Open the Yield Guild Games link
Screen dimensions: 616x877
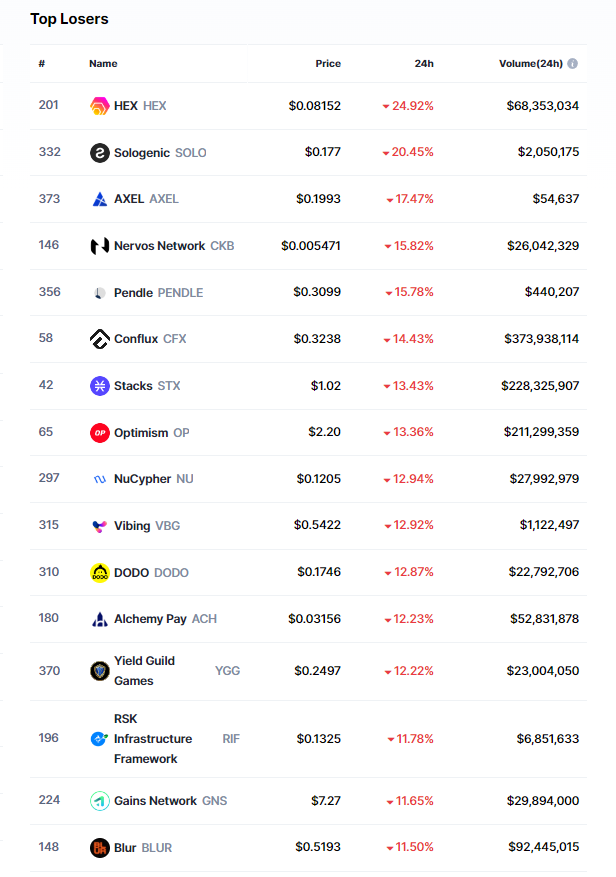coord(144,670)
